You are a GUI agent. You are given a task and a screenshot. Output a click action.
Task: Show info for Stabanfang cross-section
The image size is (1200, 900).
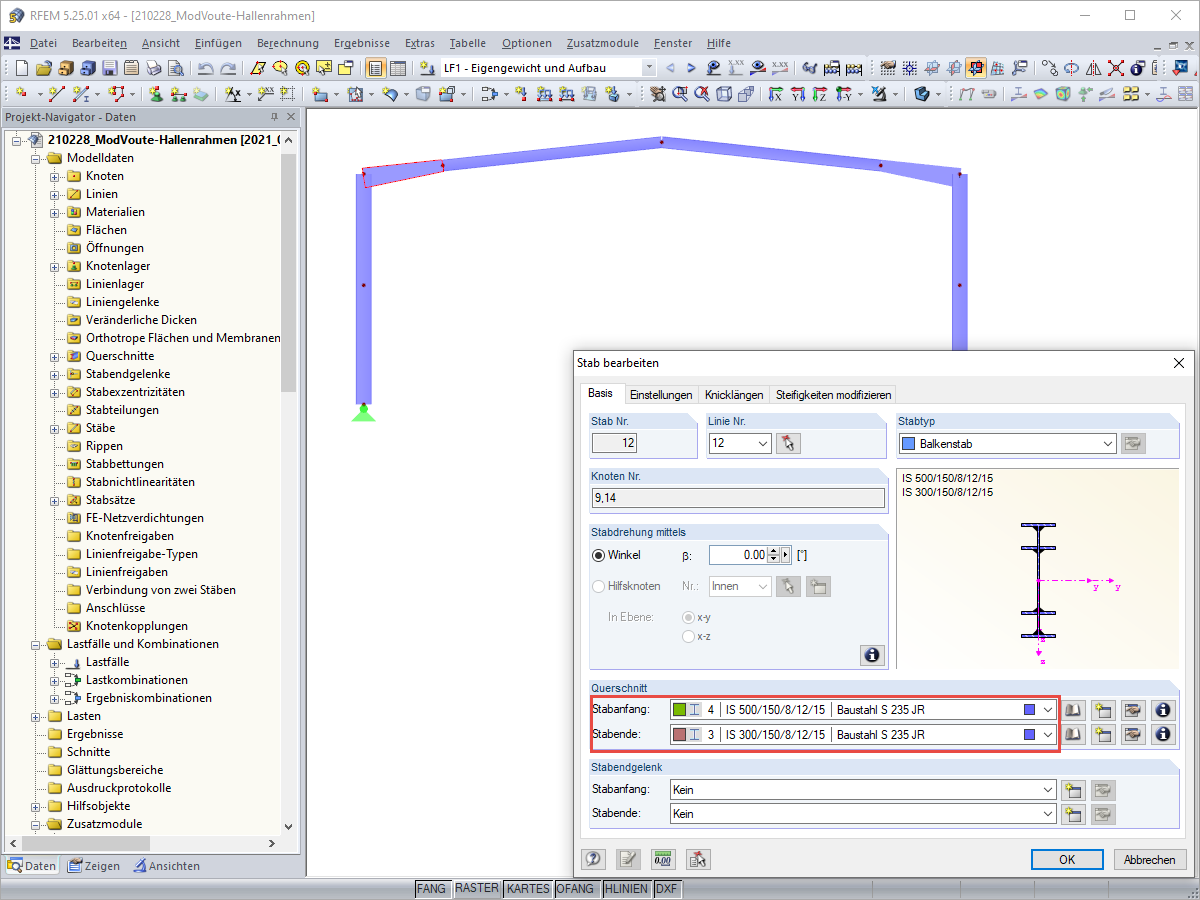coord(1162,710)
